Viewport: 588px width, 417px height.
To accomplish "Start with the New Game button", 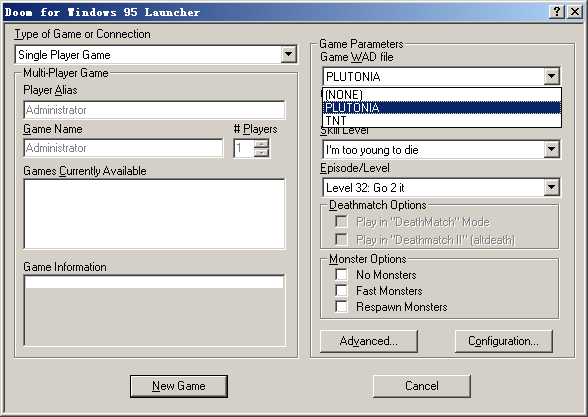I will tap(179, 386).
